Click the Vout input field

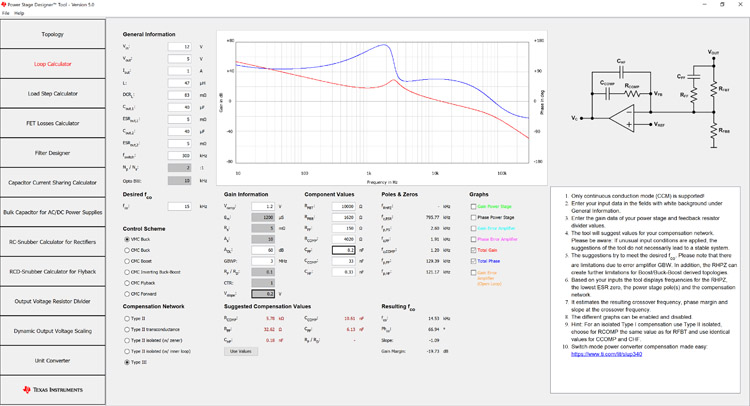tap(180, 59)
